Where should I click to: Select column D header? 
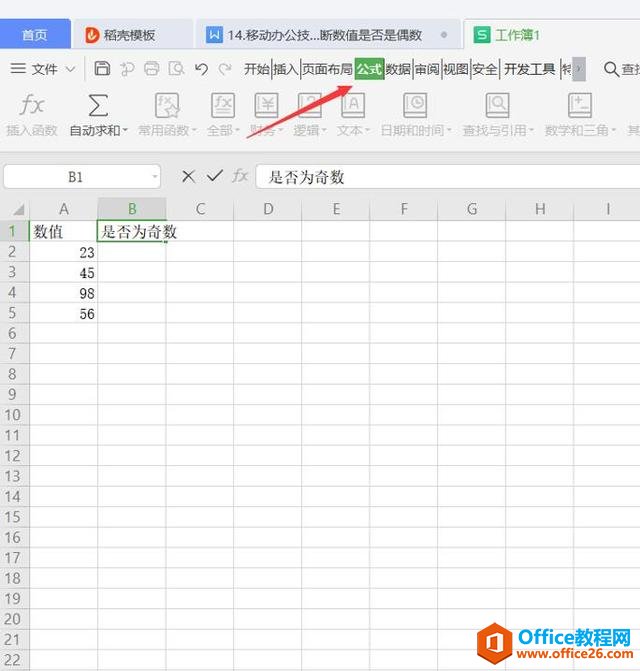pos(268,209)
